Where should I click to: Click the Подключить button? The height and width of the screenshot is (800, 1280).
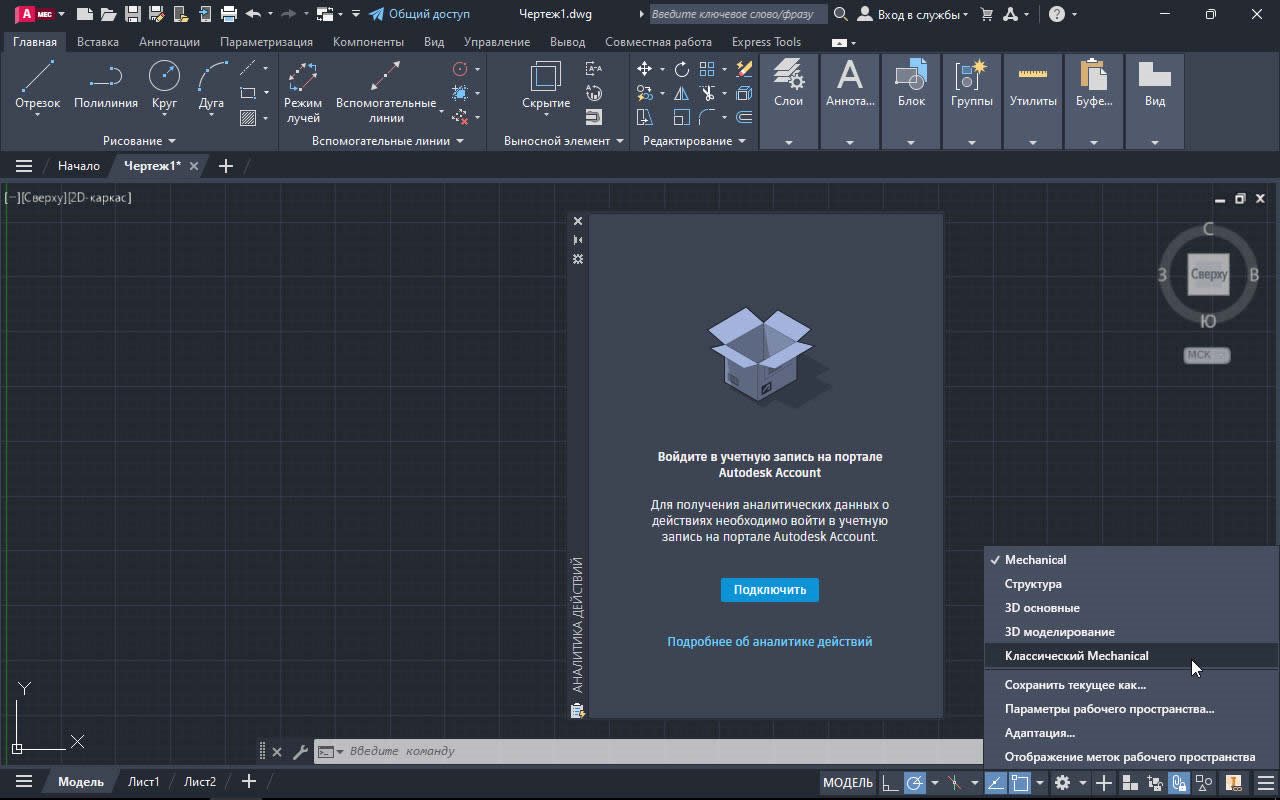[769, 590]
